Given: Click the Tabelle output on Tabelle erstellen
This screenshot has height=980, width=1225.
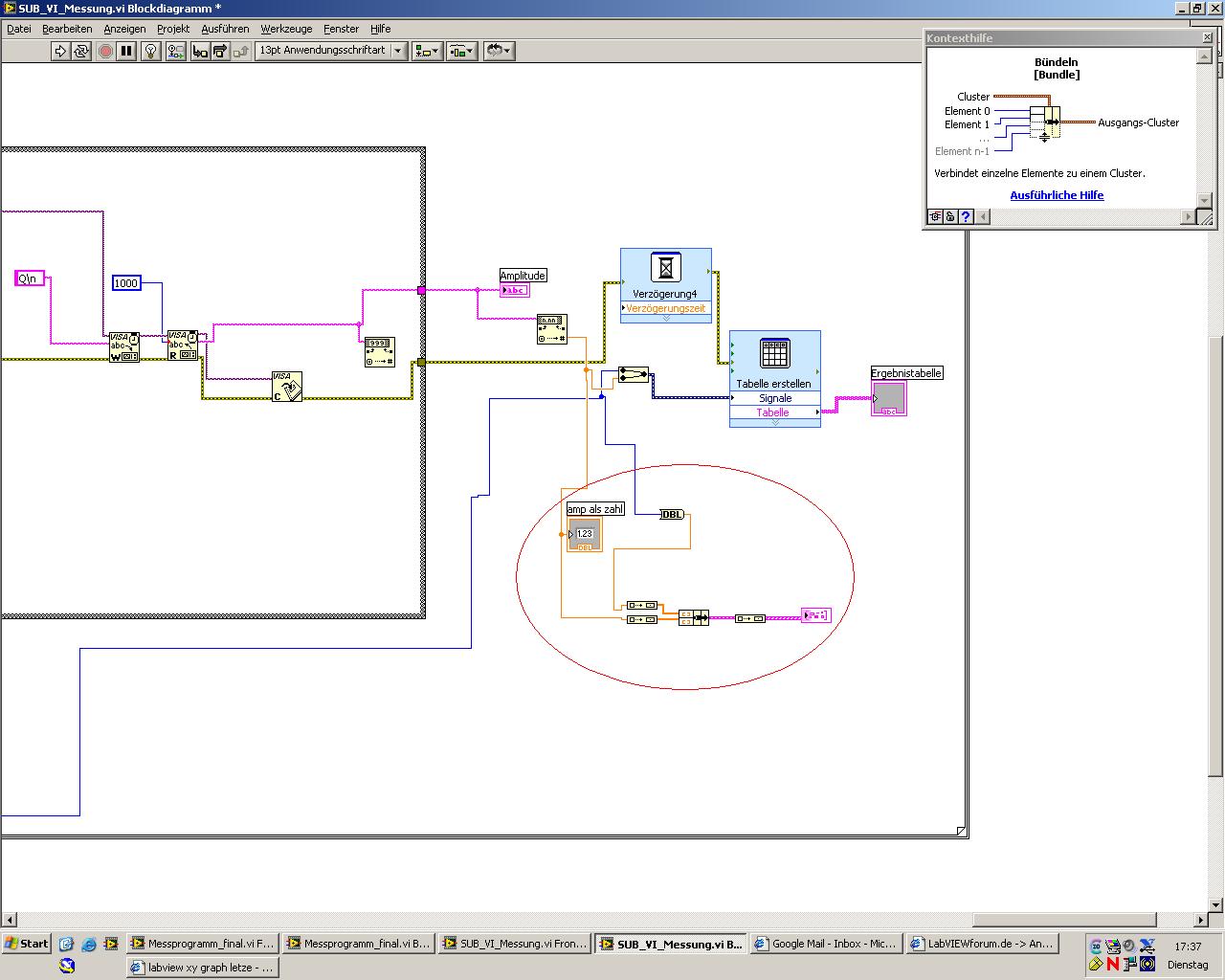Looking at the screenshot, I should 775,412.
